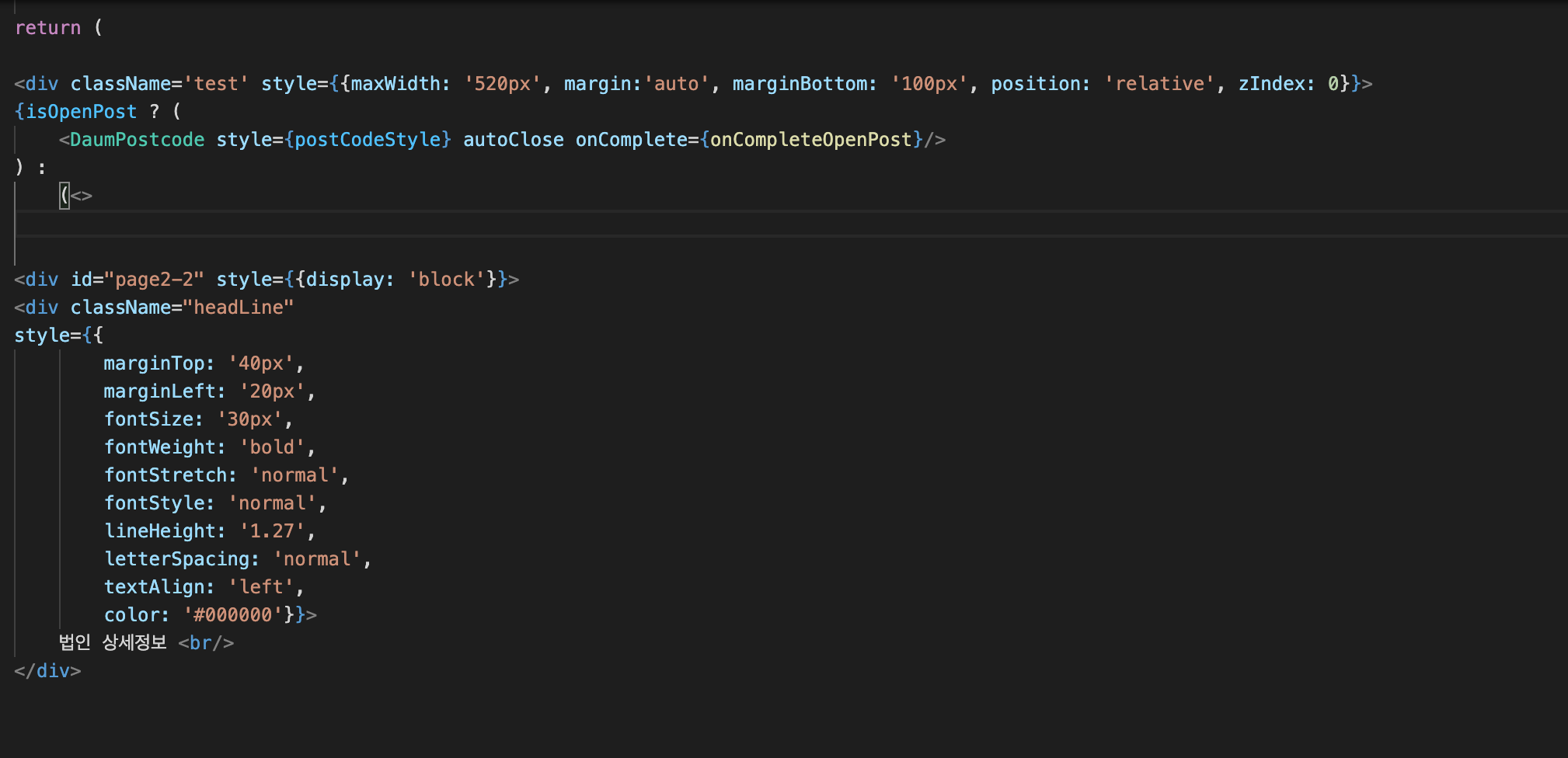
Task: Click the empty fragment tag <>
Action: (x=81, y=196)
